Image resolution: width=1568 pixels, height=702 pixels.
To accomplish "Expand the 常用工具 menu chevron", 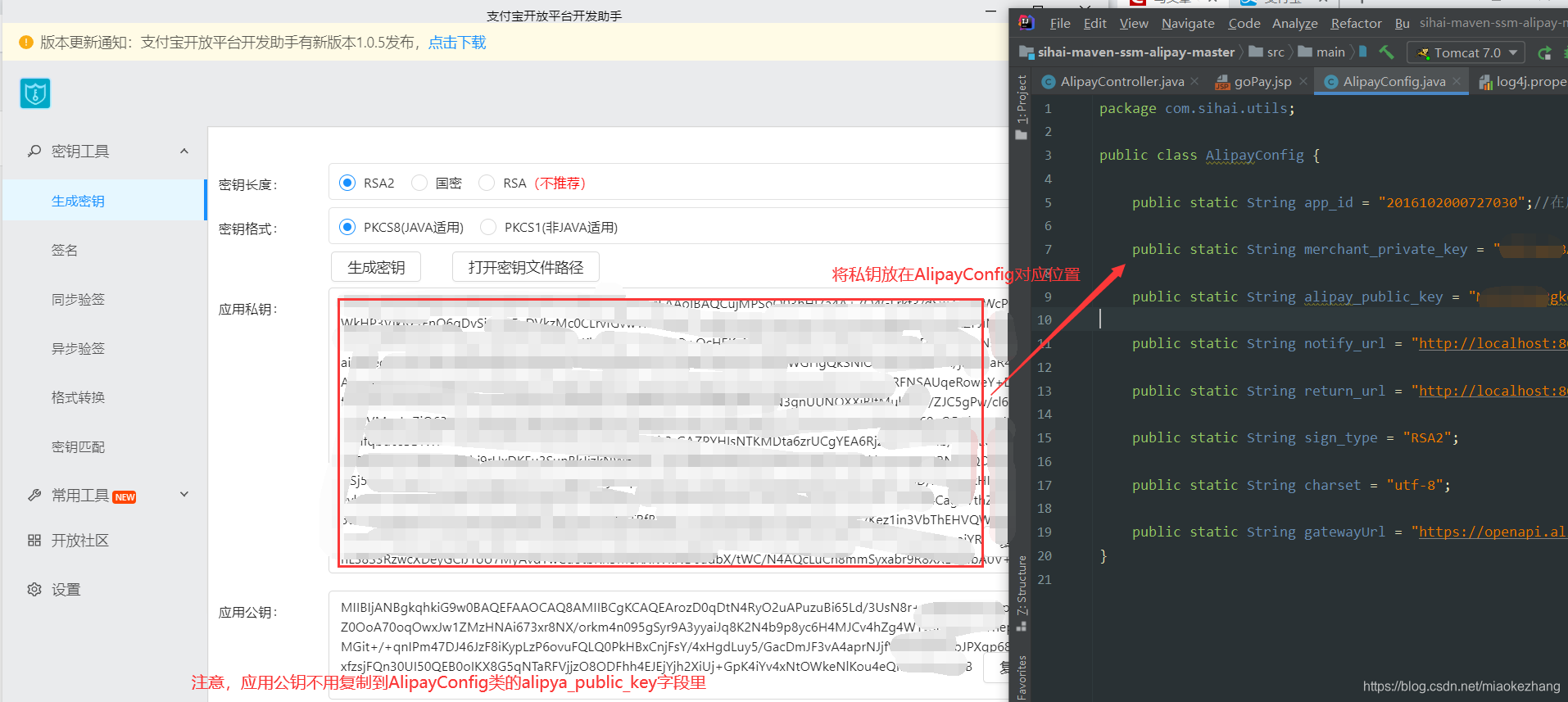I will [184, 494].
